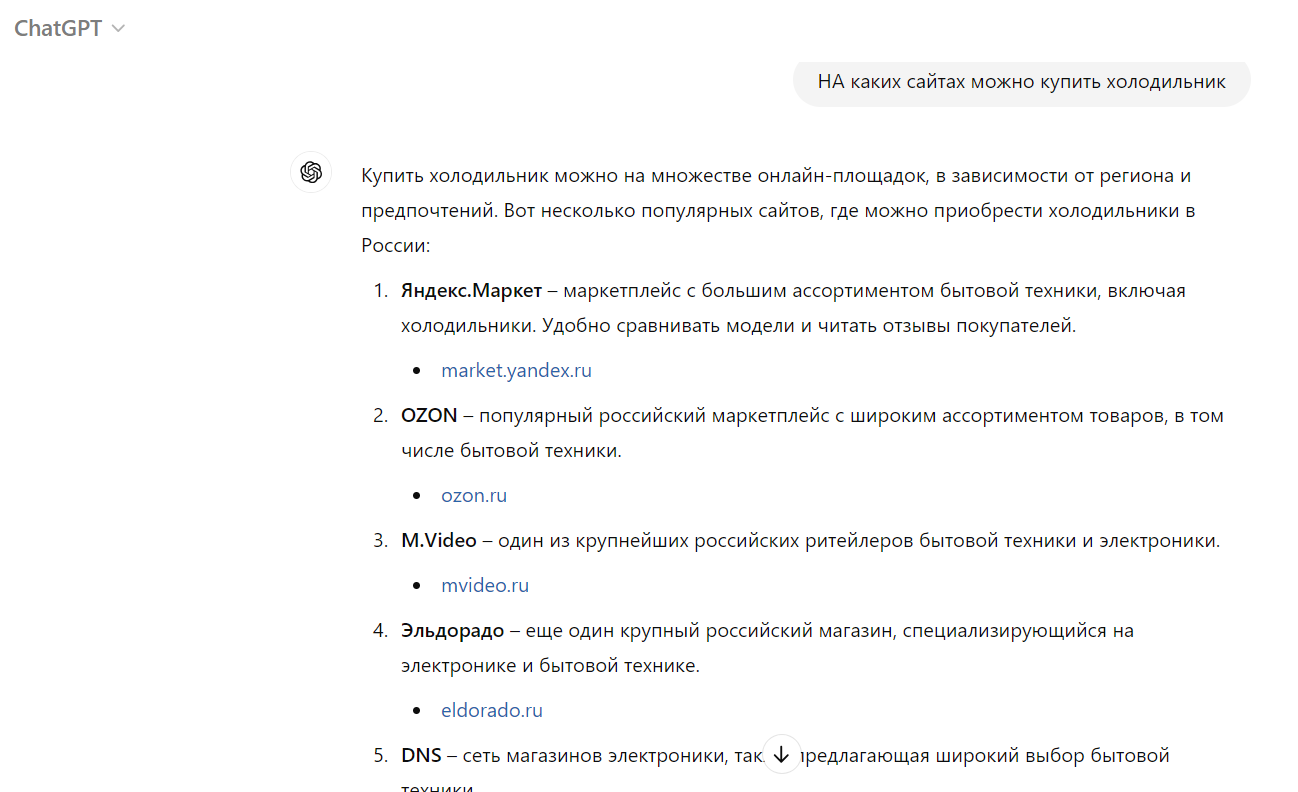Open the ozon.ru link
1298x792 pixels.
tap(474, 495)
